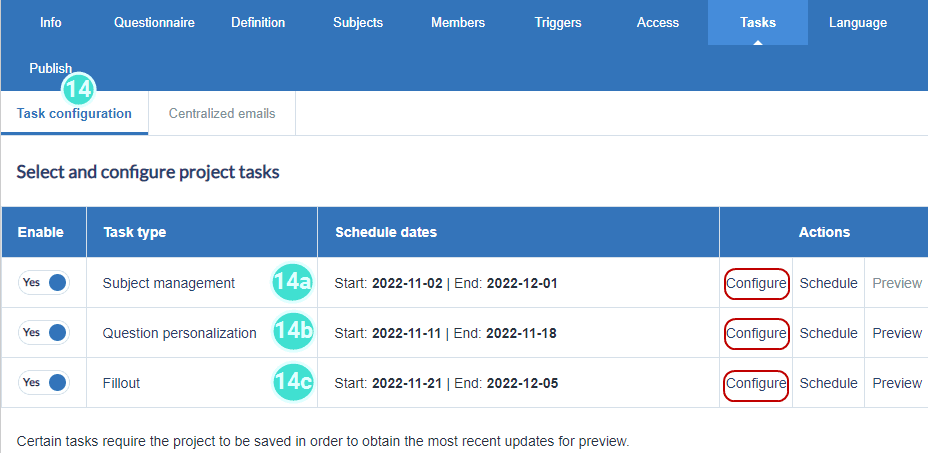Screen dimensions: 928x453
Task: Click start date 2022-11-21
Action: point(407,383)
